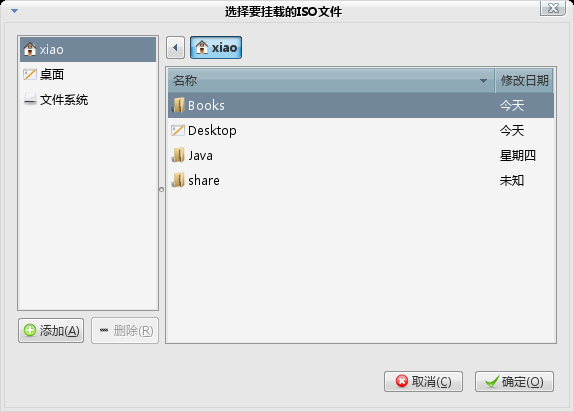The height and width of the screenshot is (412, 574).
Task: Open the 文件系统 filesystem bookmark
Action: (x=88, y=100)
